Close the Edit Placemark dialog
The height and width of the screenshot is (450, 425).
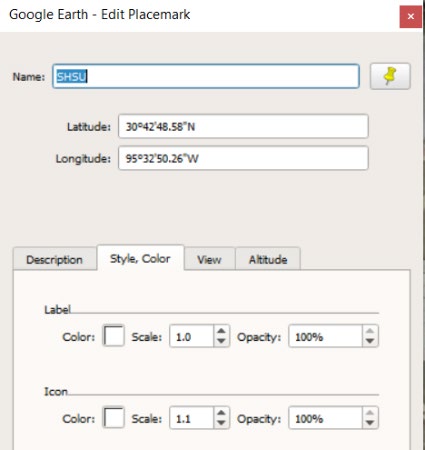click(x=411, y=16)
